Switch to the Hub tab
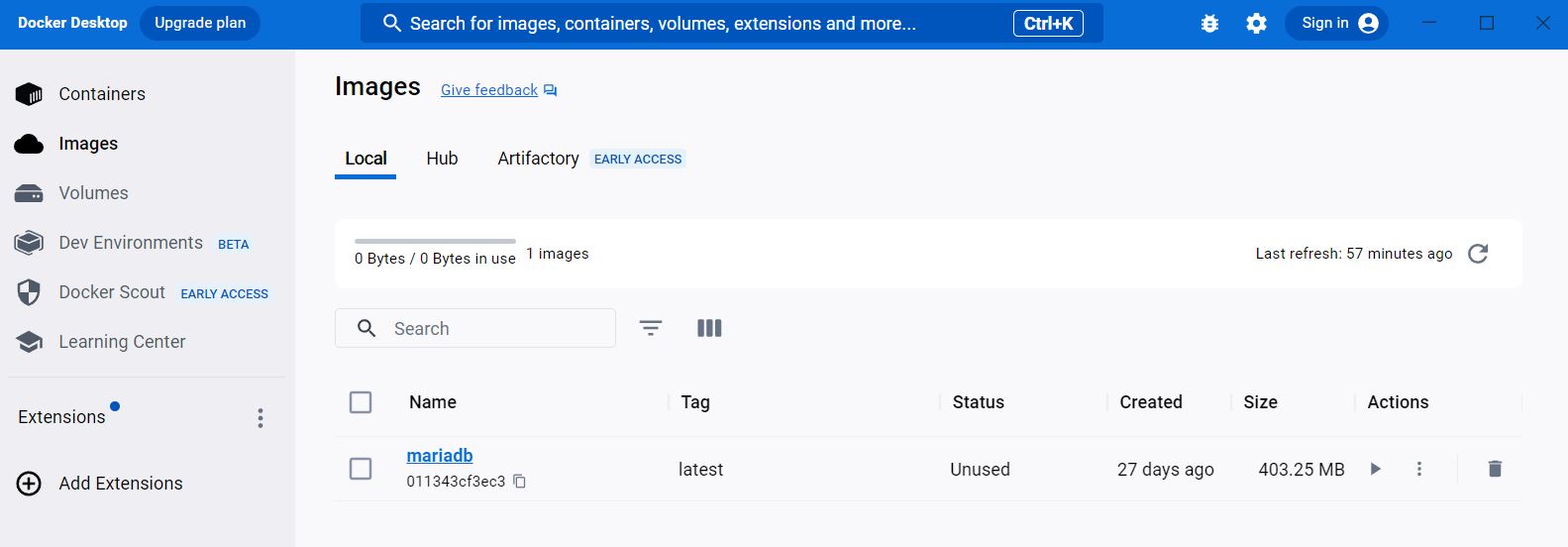This screenshot has width=1568, height=547. 442,159
